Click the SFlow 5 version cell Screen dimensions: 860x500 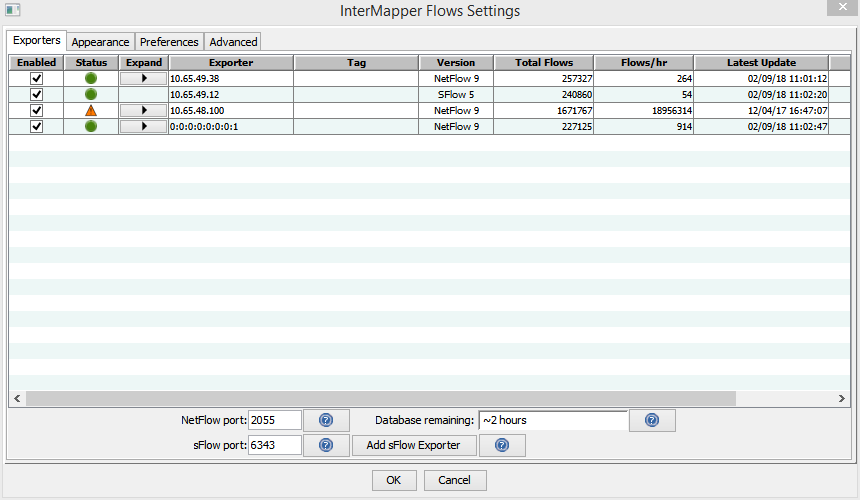tap(456, 94)
